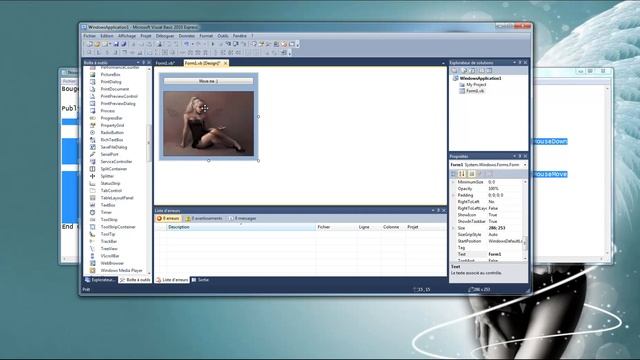
Task: Click the Start Debugging play icon
Action: [x=213, y=44]
